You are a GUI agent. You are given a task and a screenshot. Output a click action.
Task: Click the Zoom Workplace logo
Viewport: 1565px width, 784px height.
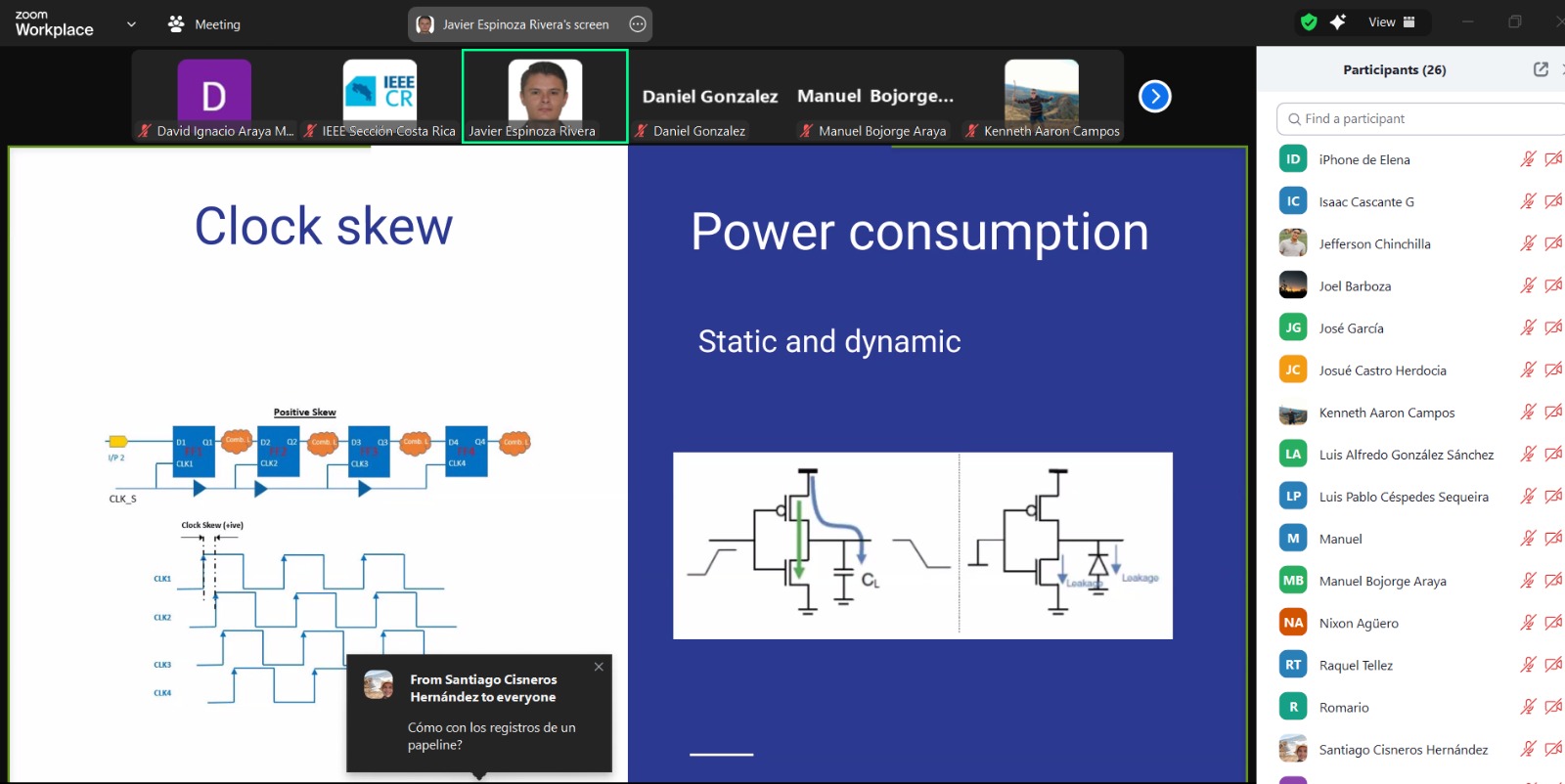54,23
